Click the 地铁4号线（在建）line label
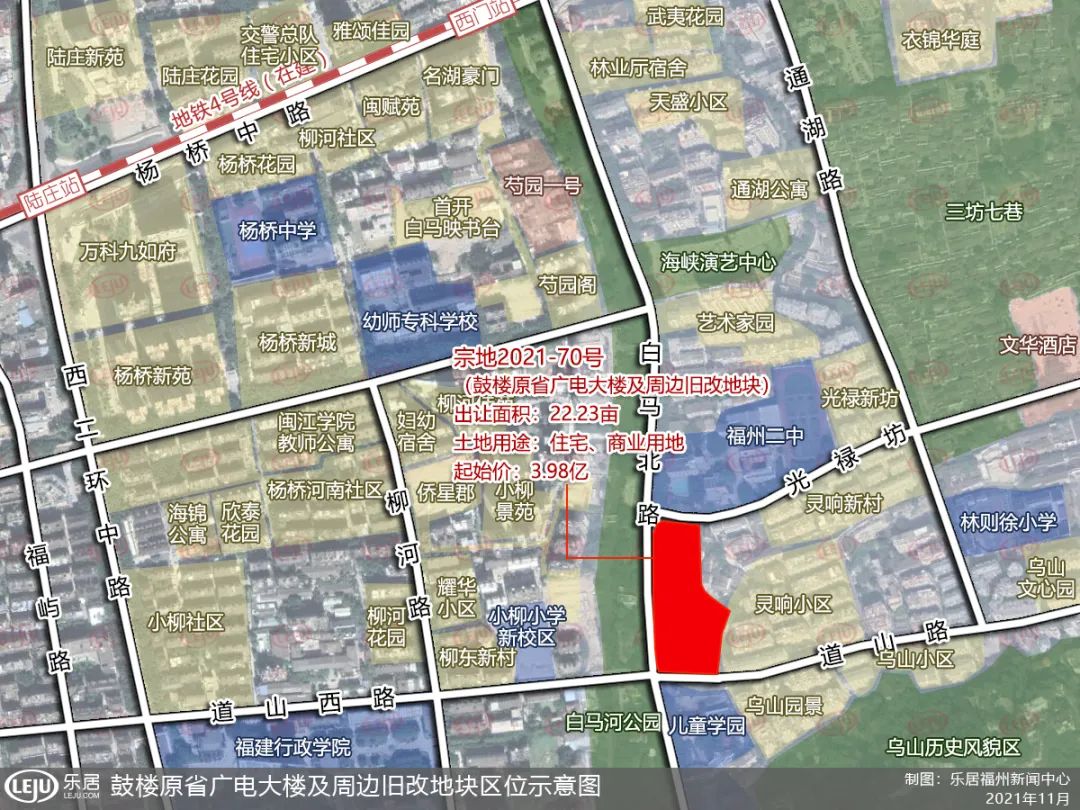Viewport: 1080px width, 810px height. click(x=249, y=91)
